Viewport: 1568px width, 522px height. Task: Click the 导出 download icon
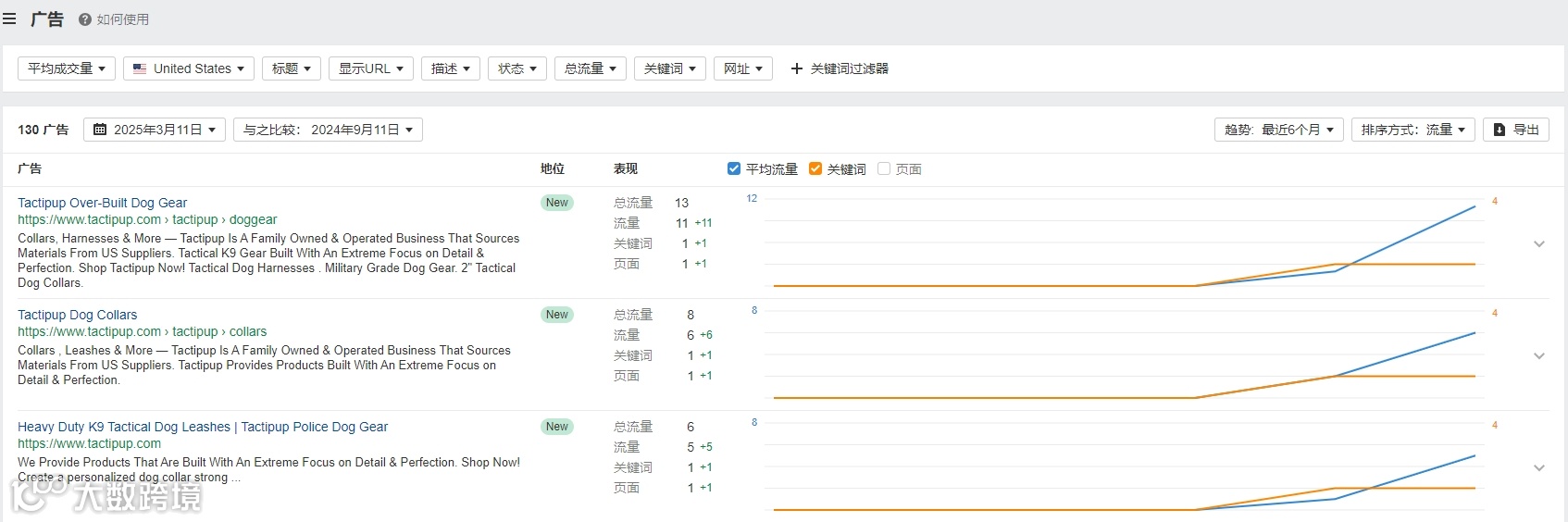tap(1500, 130)
